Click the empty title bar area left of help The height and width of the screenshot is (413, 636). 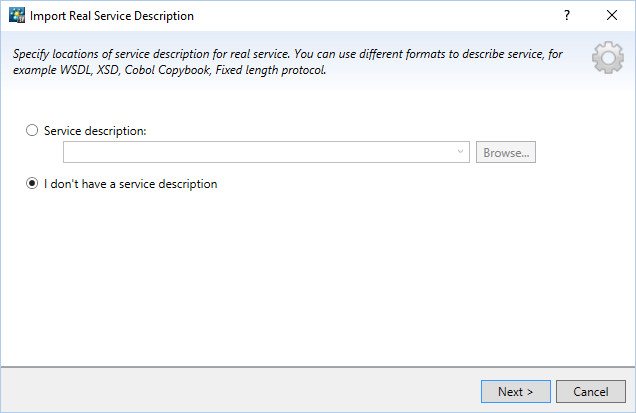[x=380, y=16]
